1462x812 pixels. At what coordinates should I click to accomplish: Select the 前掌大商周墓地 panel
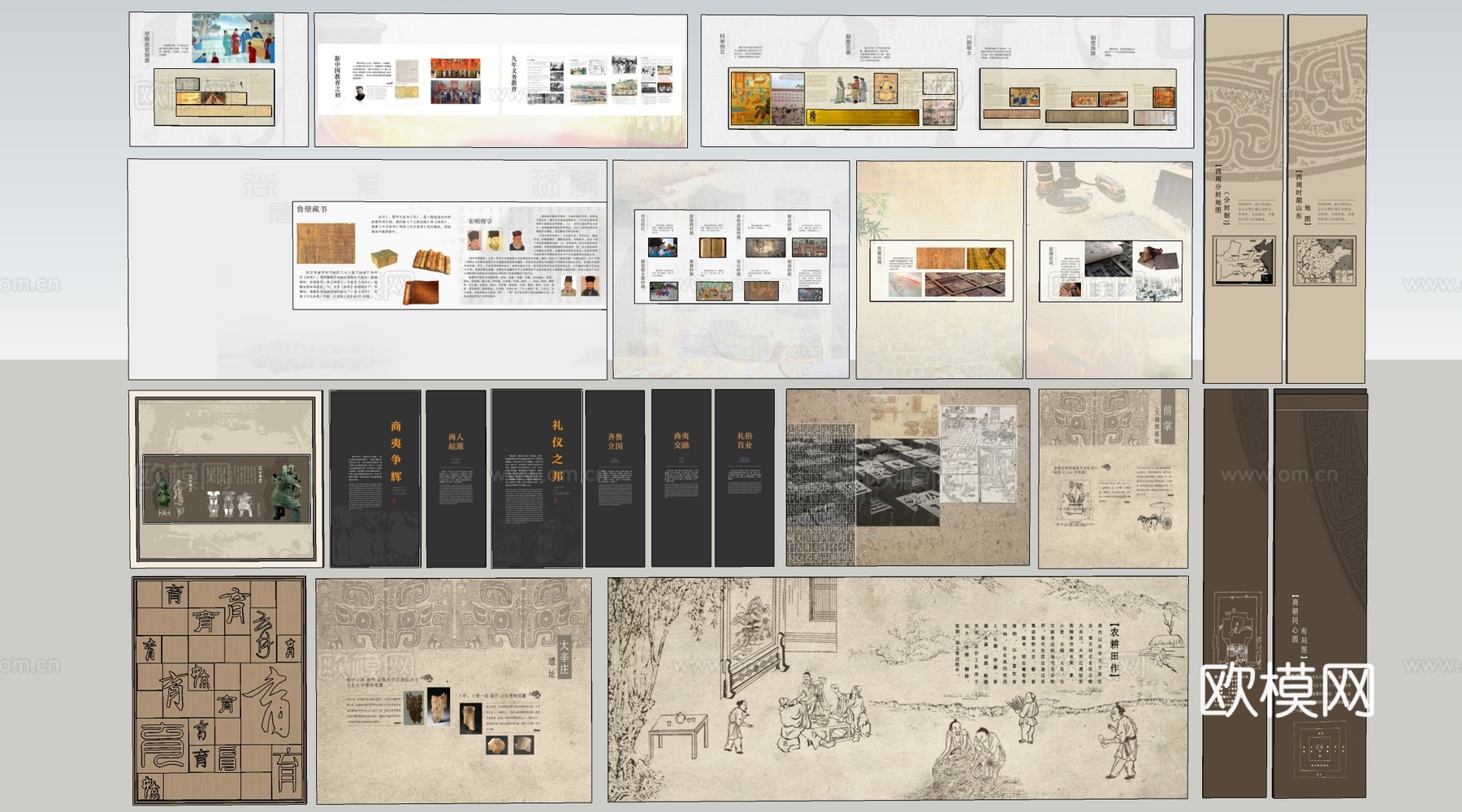pyautogui.click(x=1113, y=477)
